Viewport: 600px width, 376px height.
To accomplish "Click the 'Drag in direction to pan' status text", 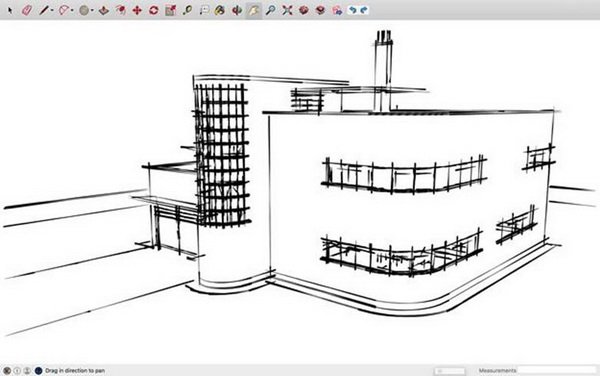I will click(x=75, y=370).
